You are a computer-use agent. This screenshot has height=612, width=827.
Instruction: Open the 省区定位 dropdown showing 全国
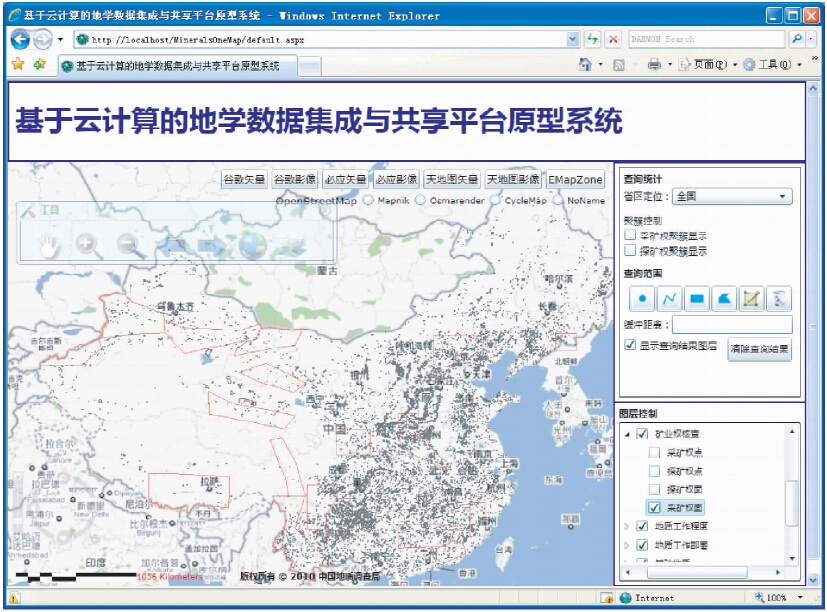(732, 196)
